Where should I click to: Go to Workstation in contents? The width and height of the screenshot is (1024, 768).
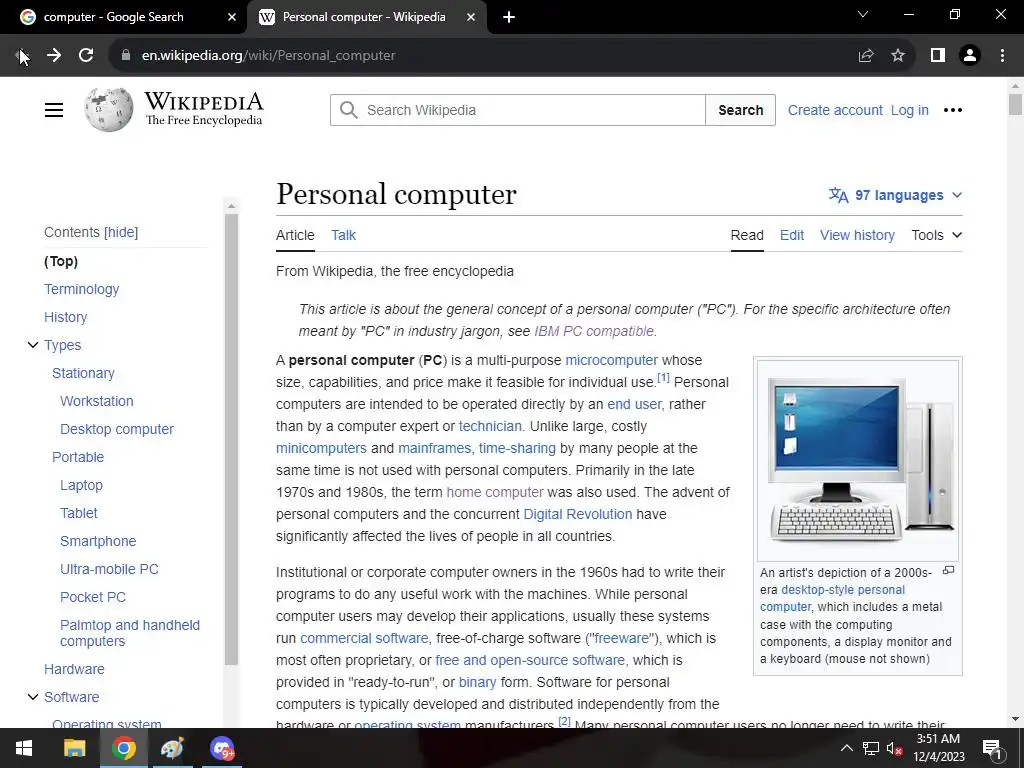[x=97, y=401]
